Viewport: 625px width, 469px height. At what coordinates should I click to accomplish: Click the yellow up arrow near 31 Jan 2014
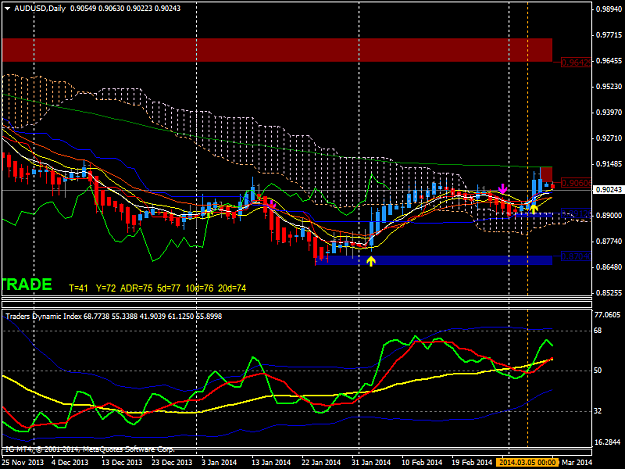(x=371, y=261)
